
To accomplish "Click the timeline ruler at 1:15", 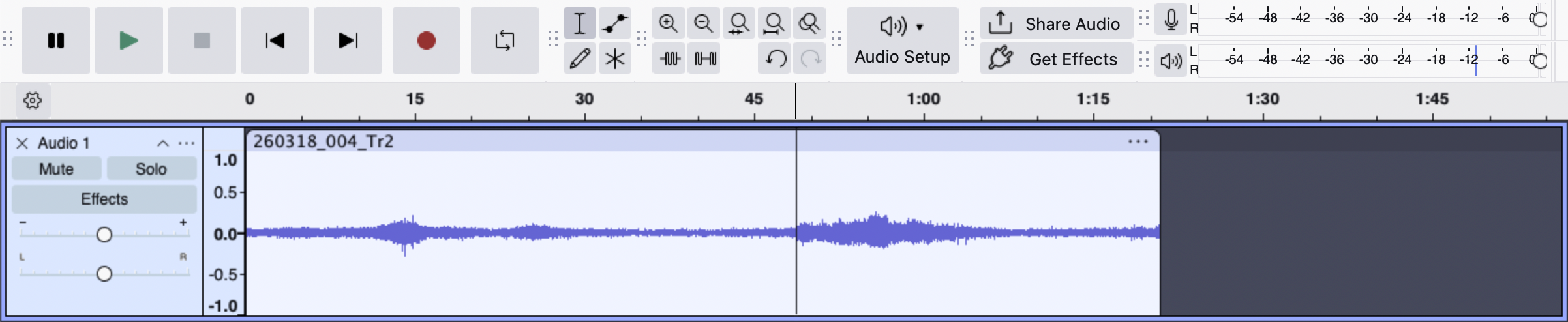I will click(1093, 99).
